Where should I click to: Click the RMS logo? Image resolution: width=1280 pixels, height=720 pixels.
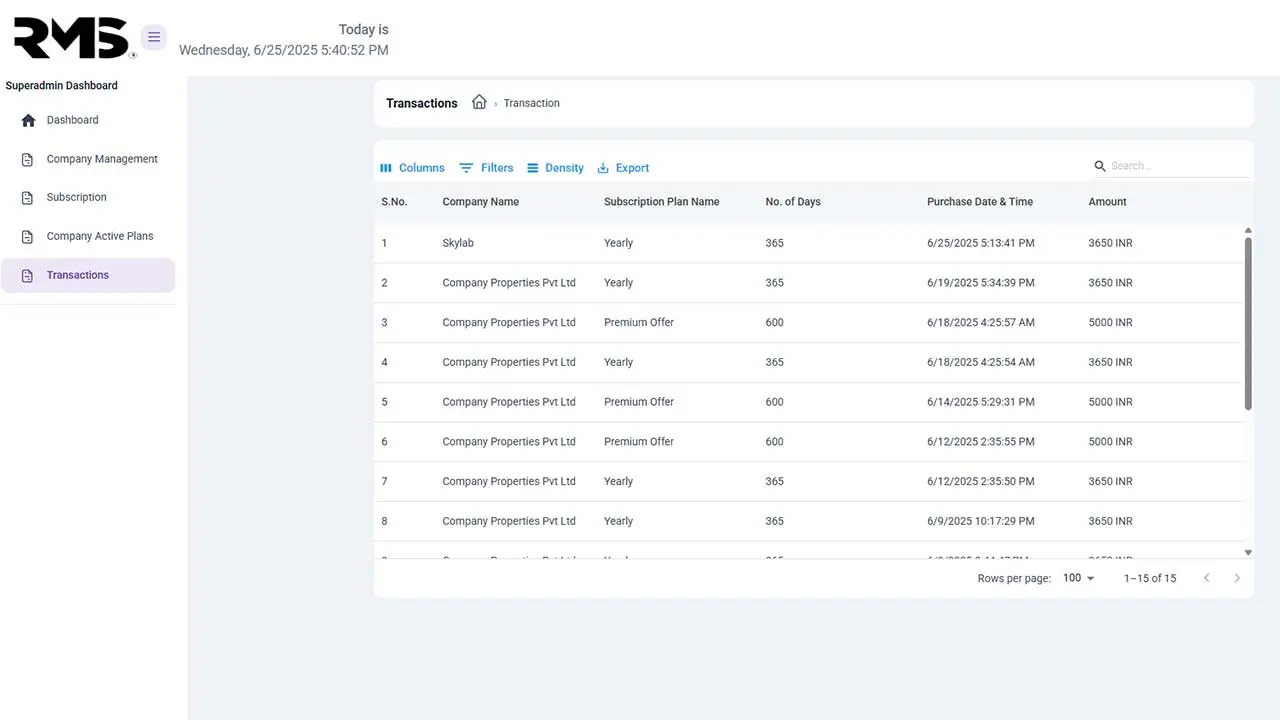tap(74, 38)
